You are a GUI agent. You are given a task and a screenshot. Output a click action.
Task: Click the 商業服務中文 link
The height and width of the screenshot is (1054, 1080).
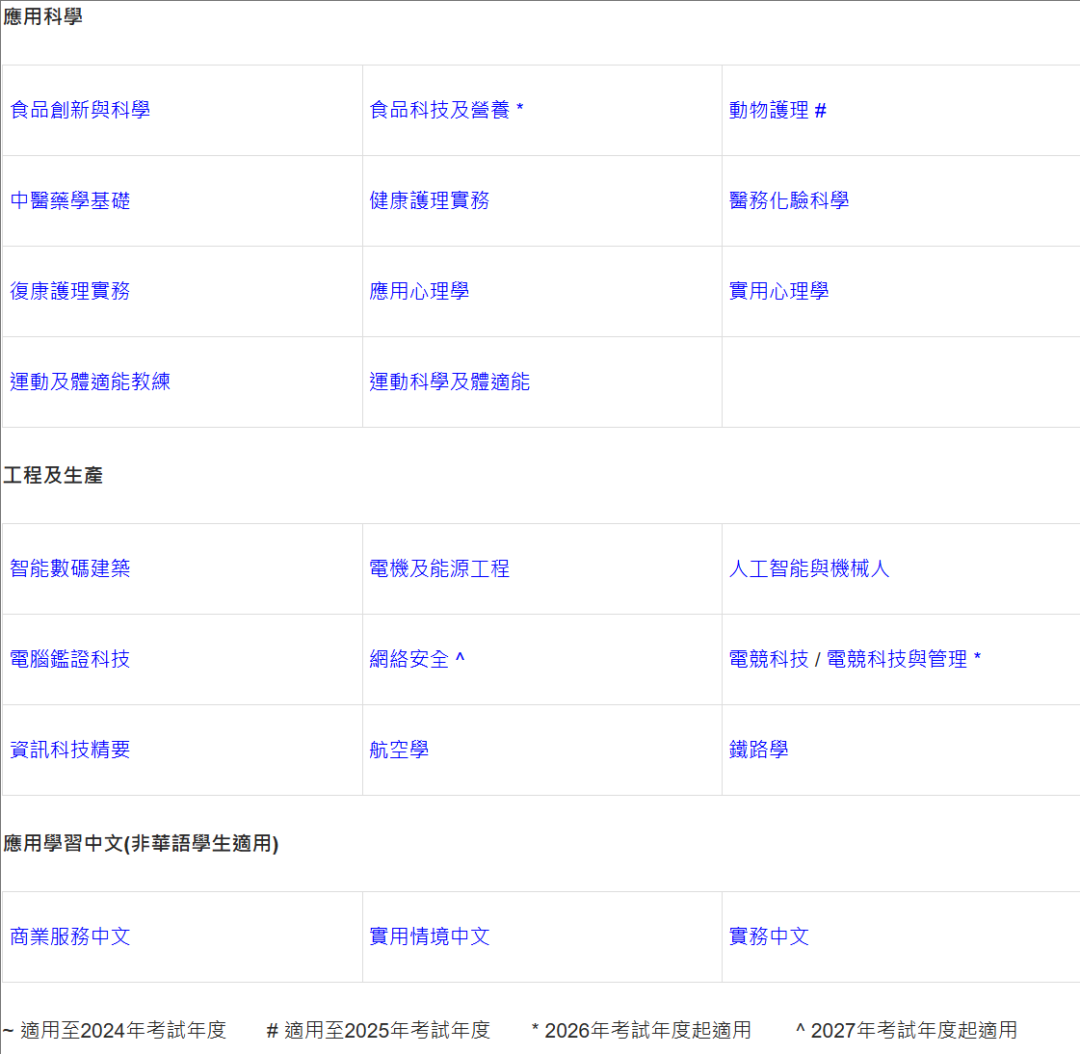[70, 937]
